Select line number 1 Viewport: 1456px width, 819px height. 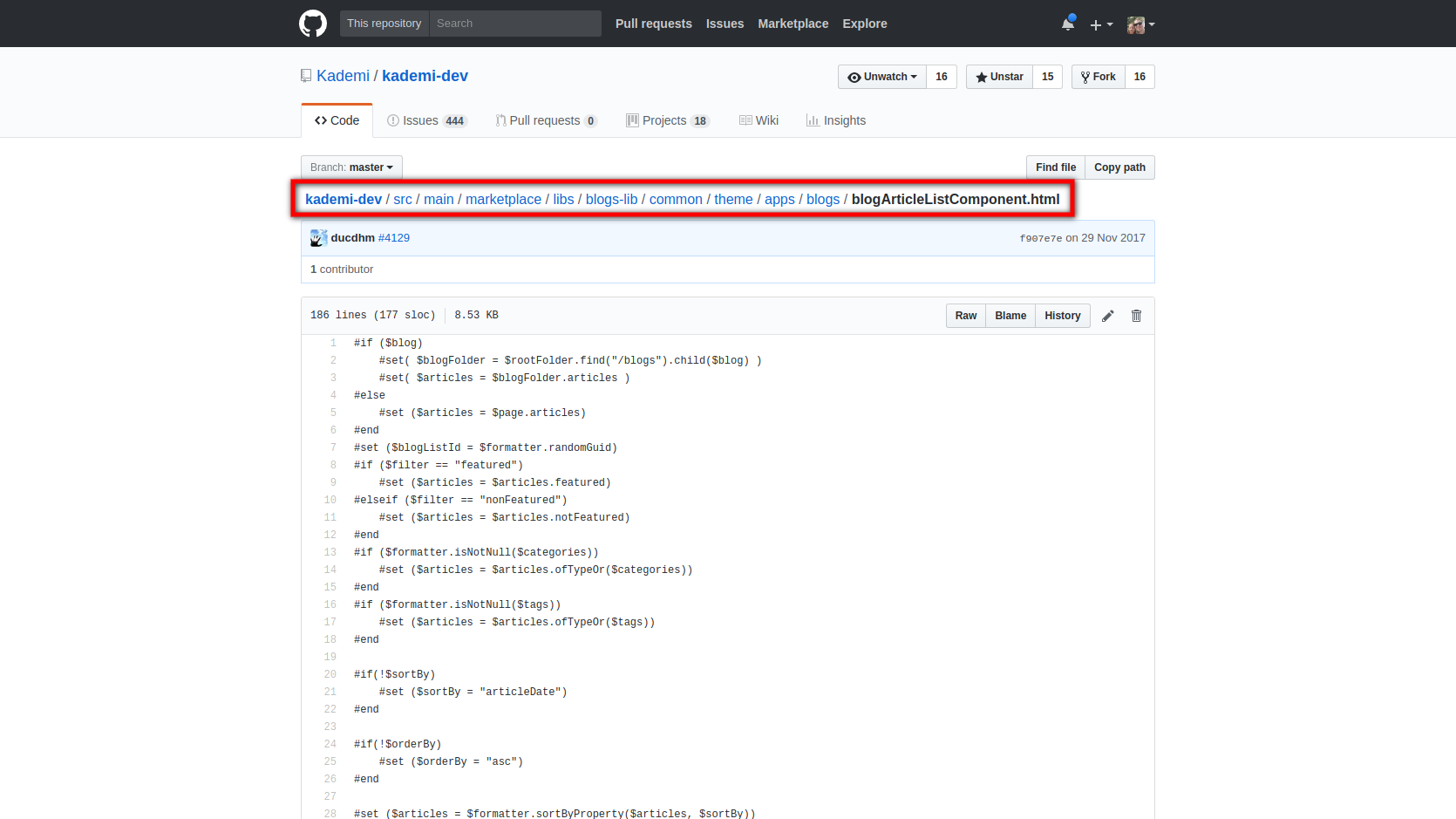[x=333, y=344]
